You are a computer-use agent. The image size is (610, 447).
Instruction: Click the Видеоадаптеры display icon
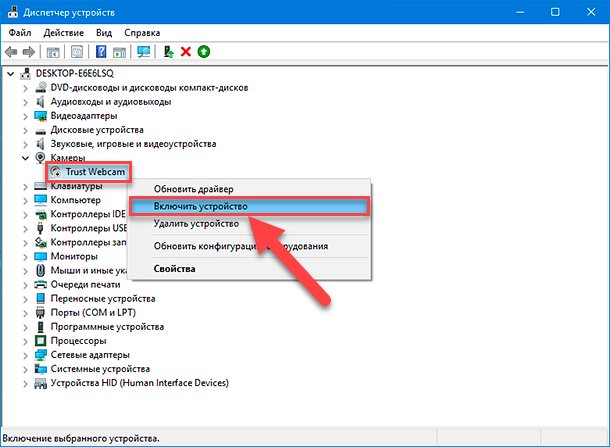40,116
